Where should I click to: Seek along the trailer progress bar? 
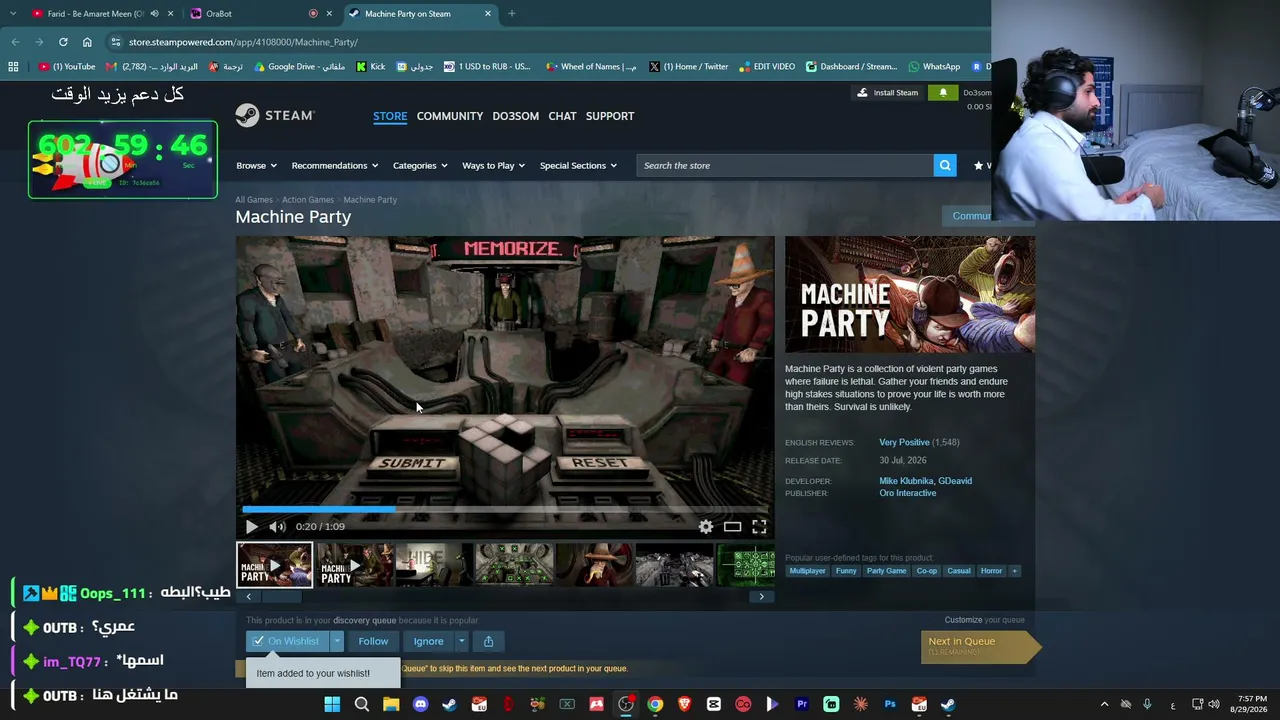[505, 509]
